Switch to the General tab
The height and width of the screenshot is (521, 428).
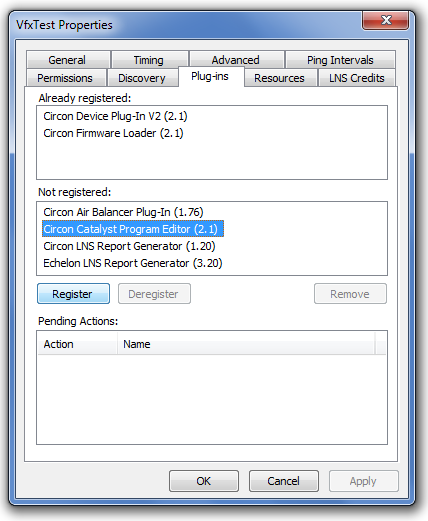pyautogui.click(x=68, y=60)
